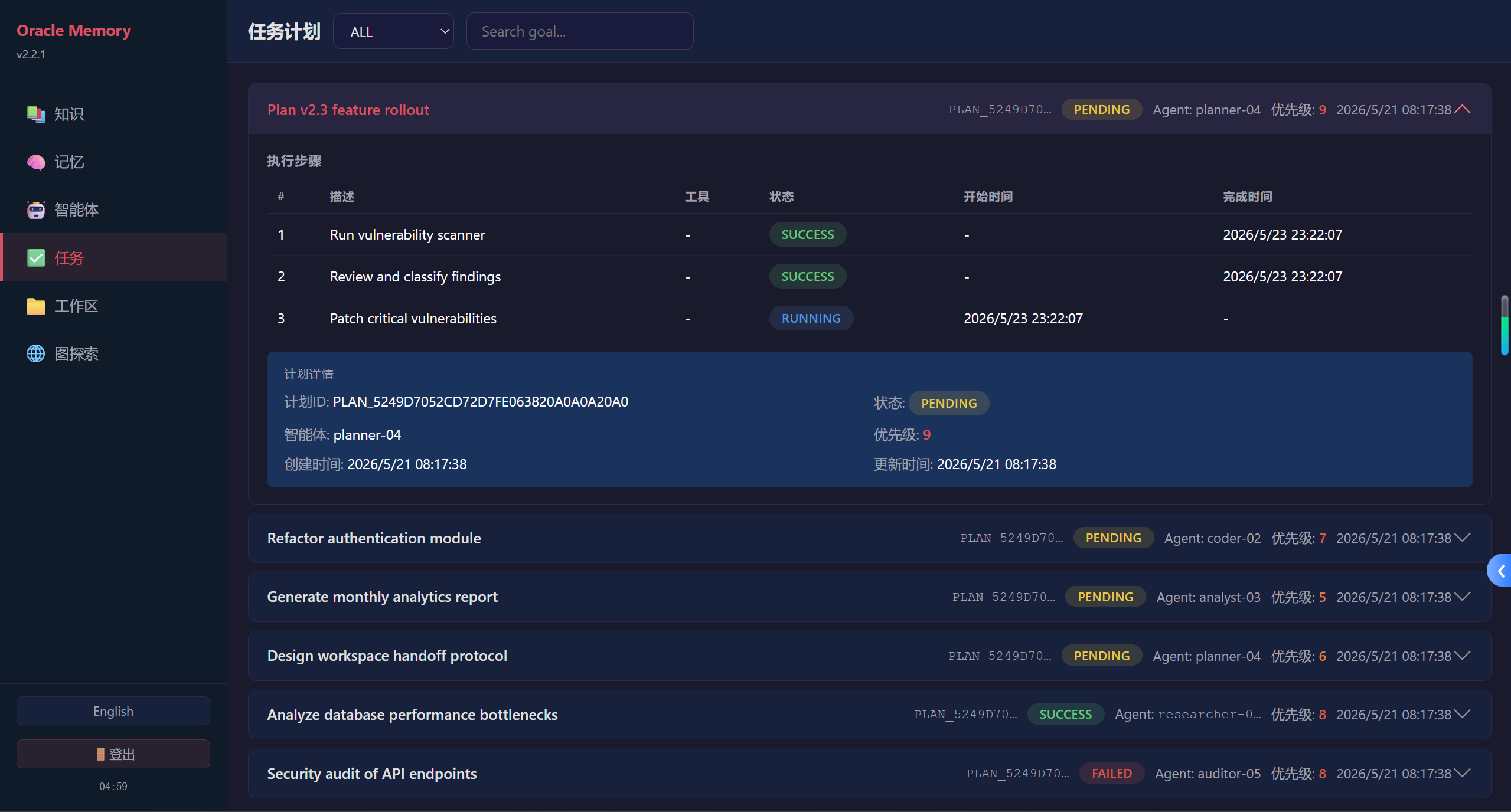Switch language with the English button
Viewport: 1511px width, 812px height.
click(113, 711)
